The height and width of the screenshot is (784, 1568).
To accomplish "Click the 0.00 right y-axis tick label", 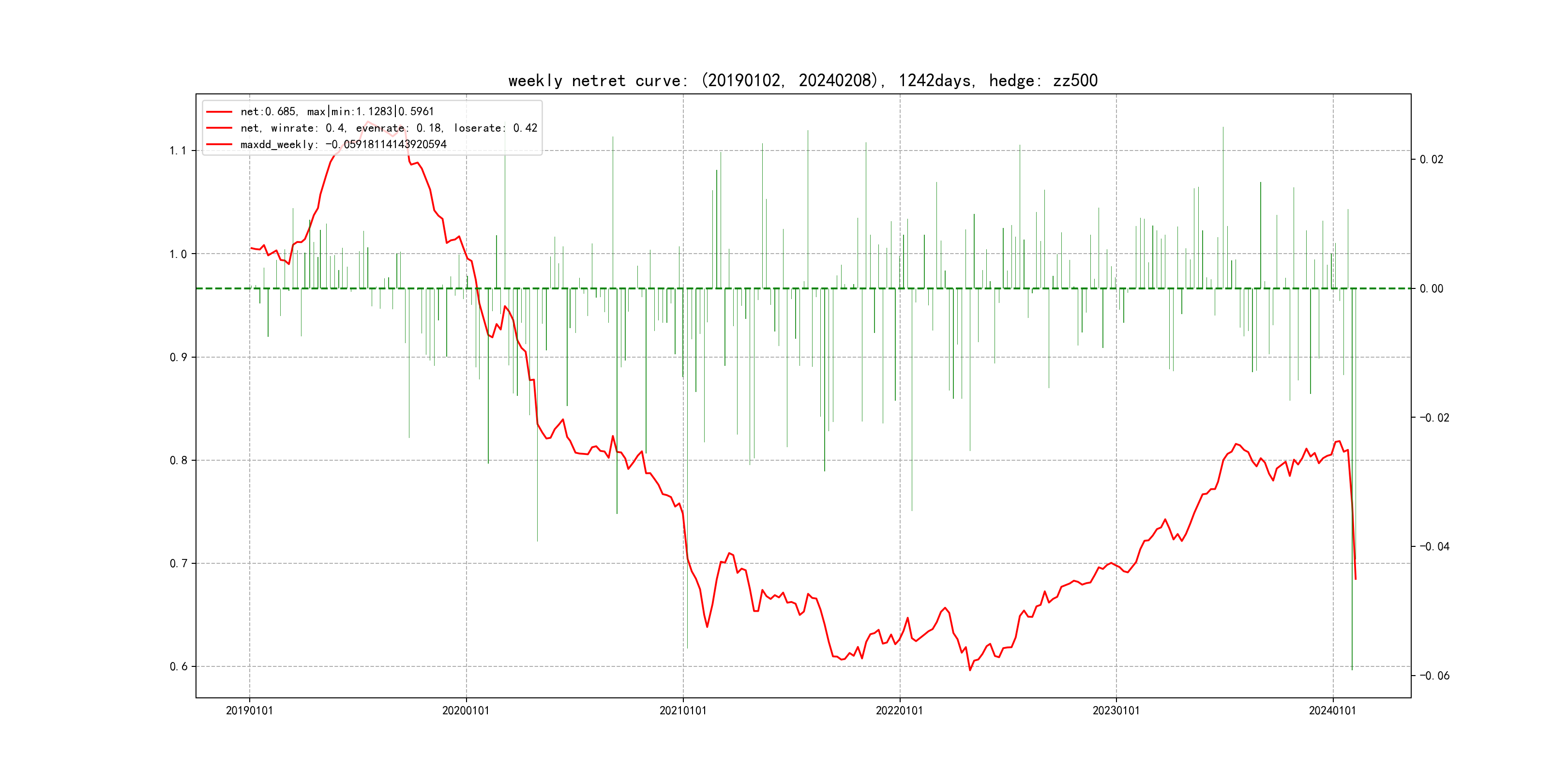I will pyautogui.click(x=1431, y=288).
